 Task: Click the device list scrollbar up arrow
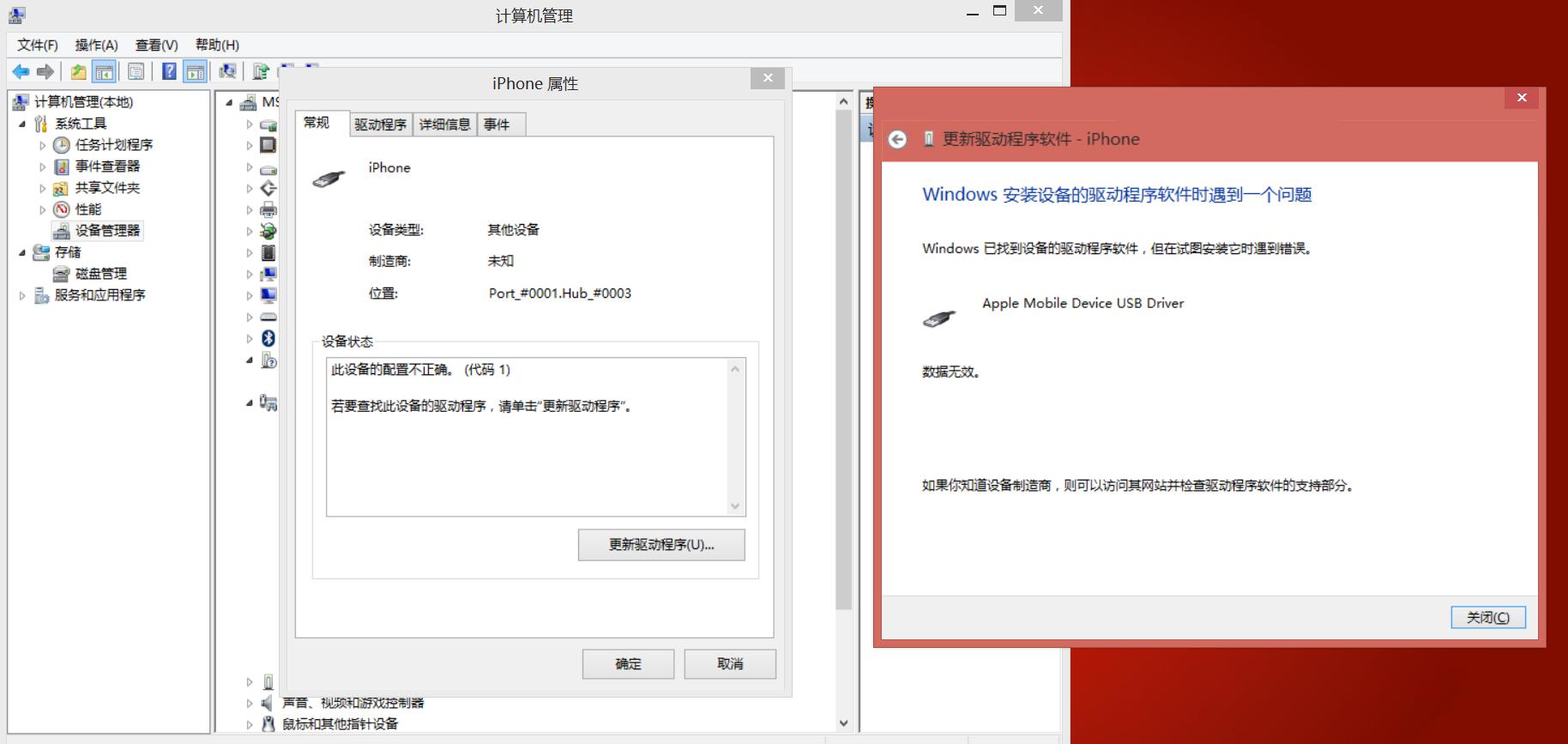[844, 102]
